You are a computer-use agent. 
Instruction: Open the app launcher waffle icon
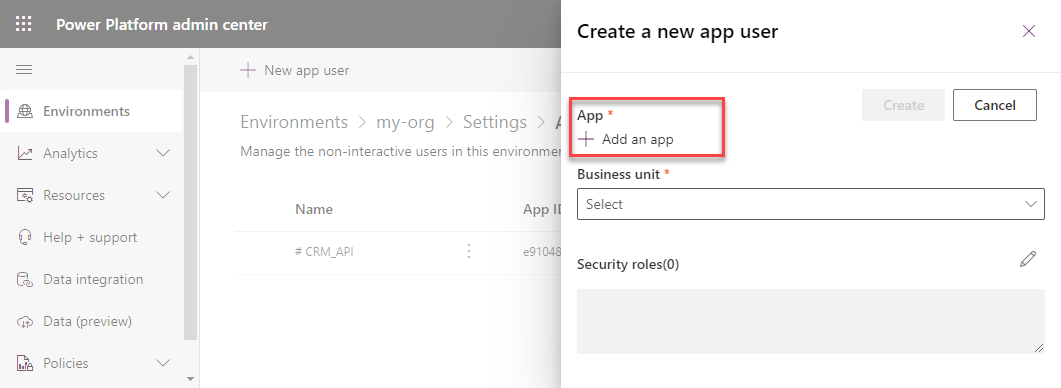tap(24, 24)
